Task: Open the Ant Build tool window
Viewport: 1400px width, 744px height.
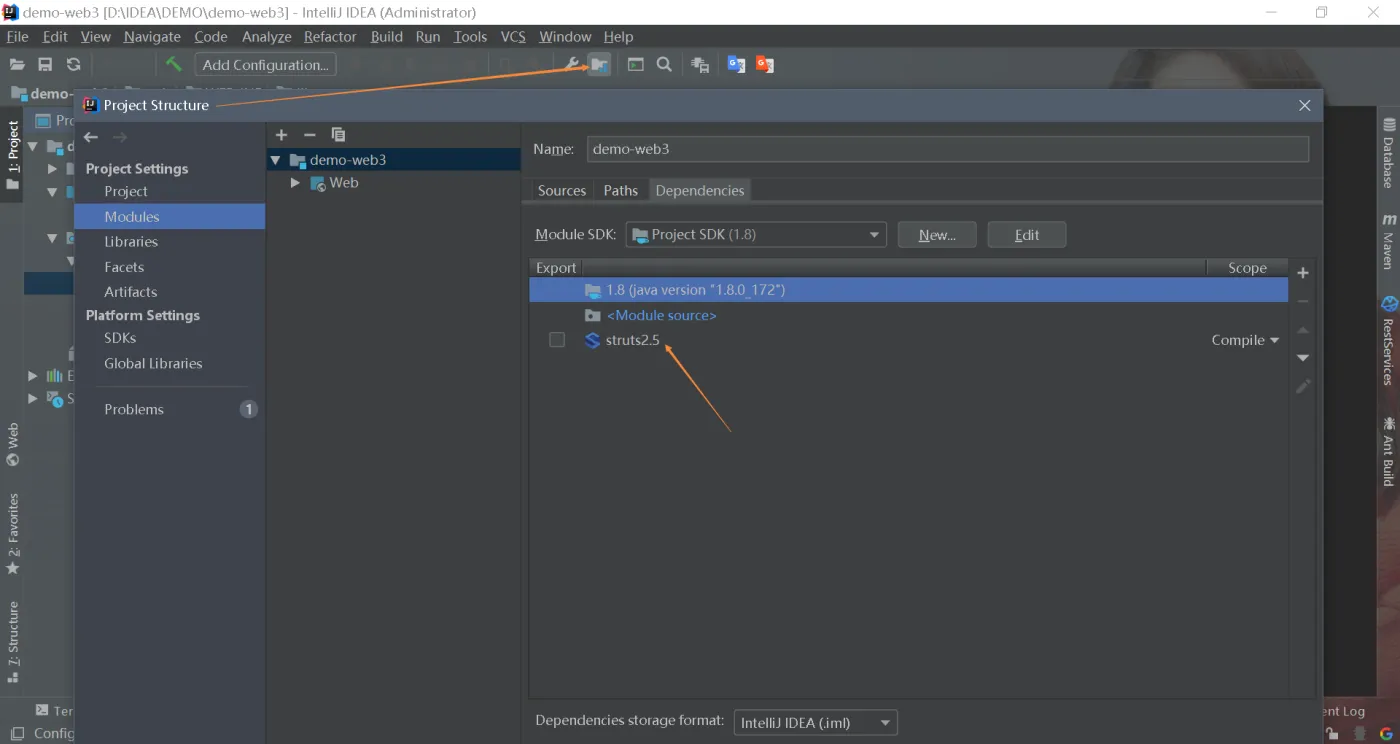Action: pyautogui.click(x=1389, y=452)
